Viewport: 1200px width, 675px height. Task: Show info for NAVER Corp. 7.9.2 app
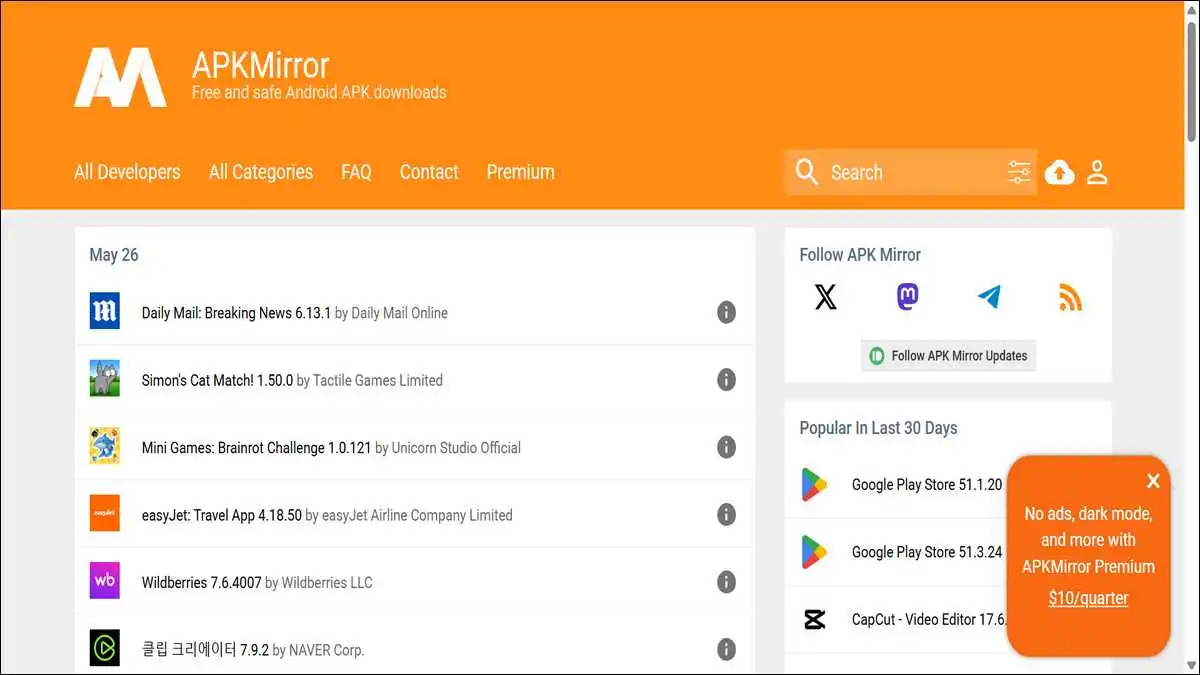click(727, 648)
